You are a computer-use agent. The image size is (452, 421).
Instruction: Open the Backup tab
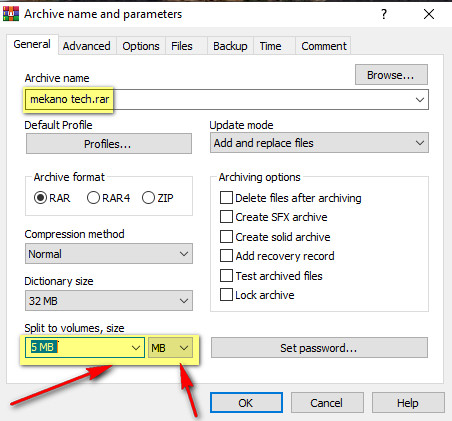(230, 46)
